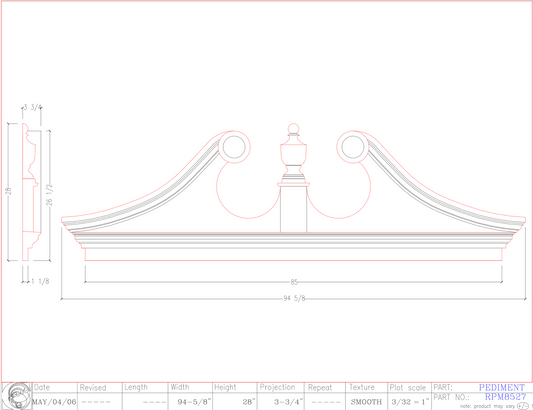533x410 pixels.
Task: Click the "1 1/8" dimension label
Action: [40, 281]
